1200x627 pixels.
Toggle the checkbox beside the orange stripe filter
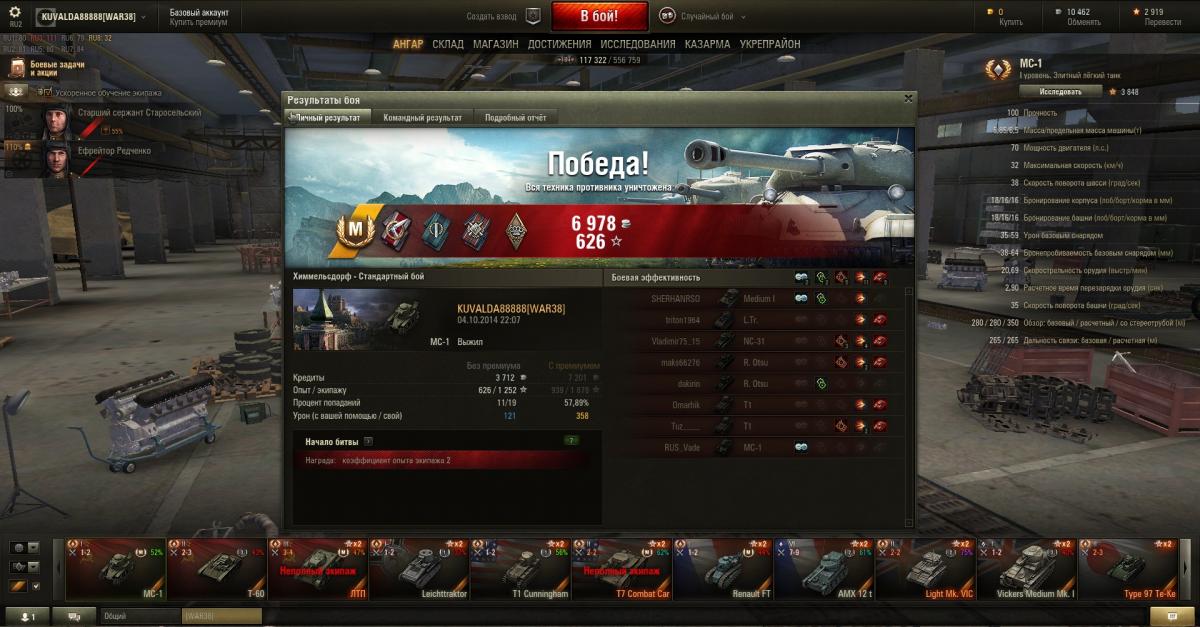(36, 586)
